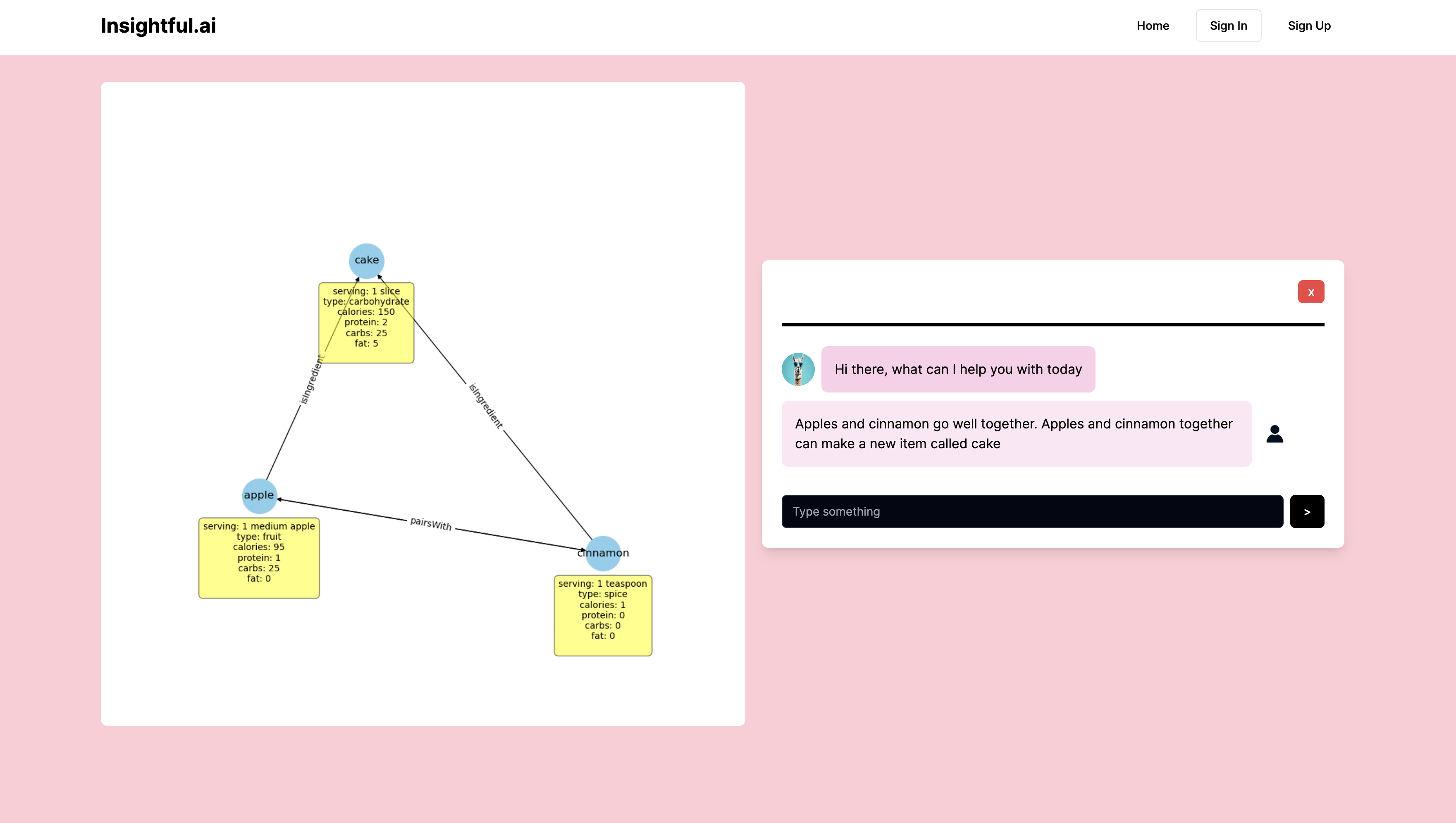The height and width of the screenshot is (823, 1456).
Task: Open the Home navigation item
Action: [1153, 26]
